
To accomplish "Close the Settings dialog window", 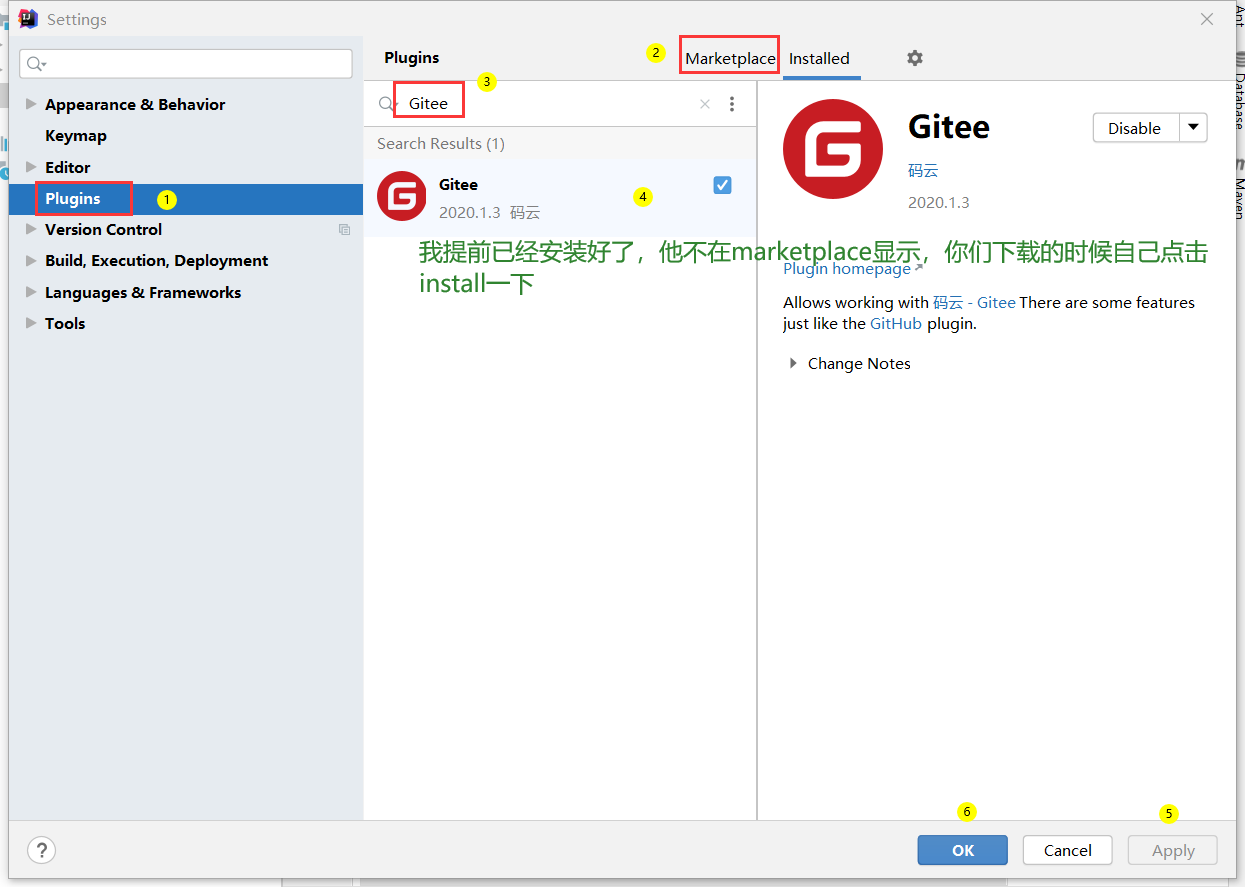I will [x=1207, y=19].
